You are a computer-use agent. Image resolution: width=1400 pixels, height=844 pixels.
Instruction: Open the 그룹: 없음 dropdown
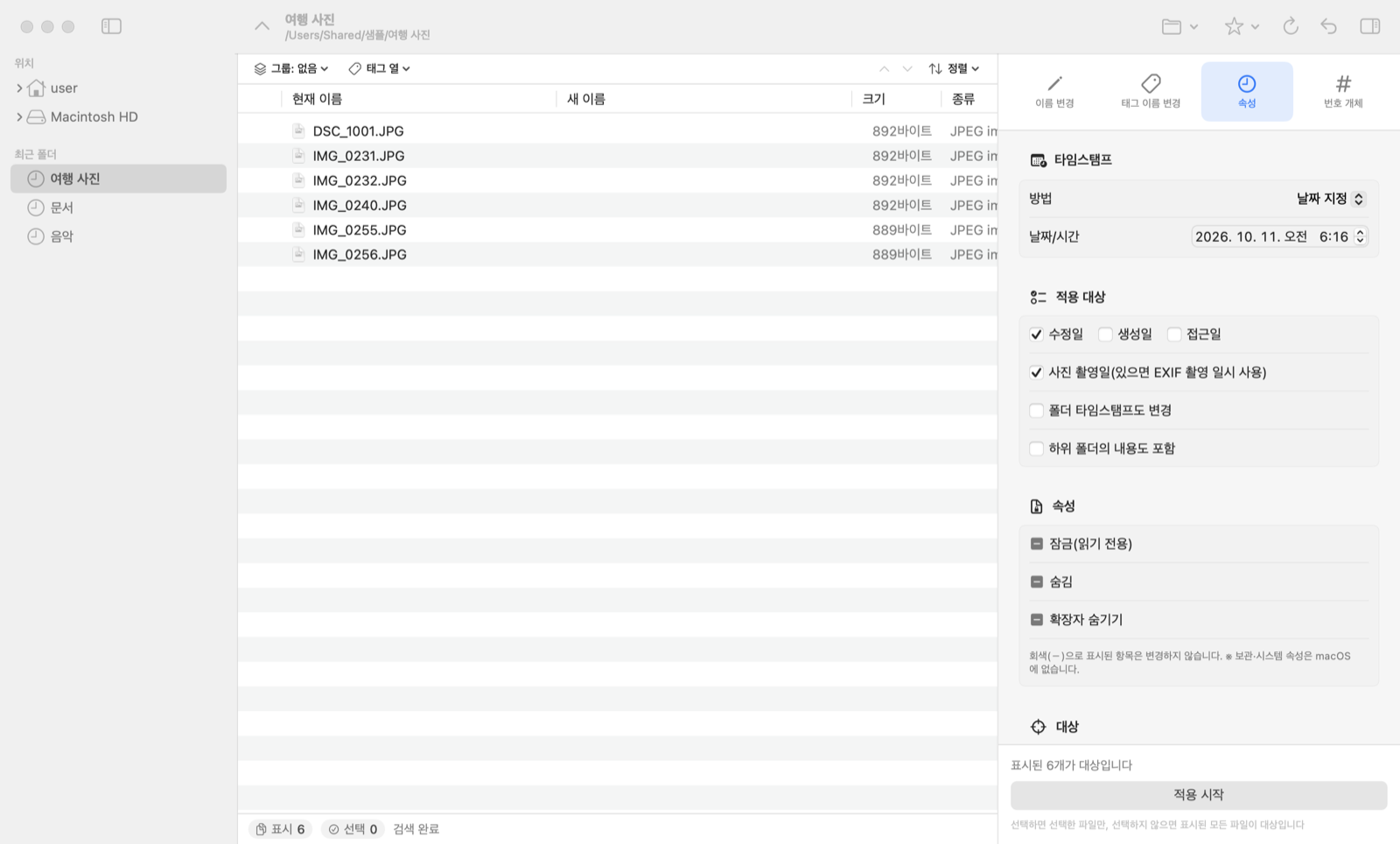[x=291, y=68]
